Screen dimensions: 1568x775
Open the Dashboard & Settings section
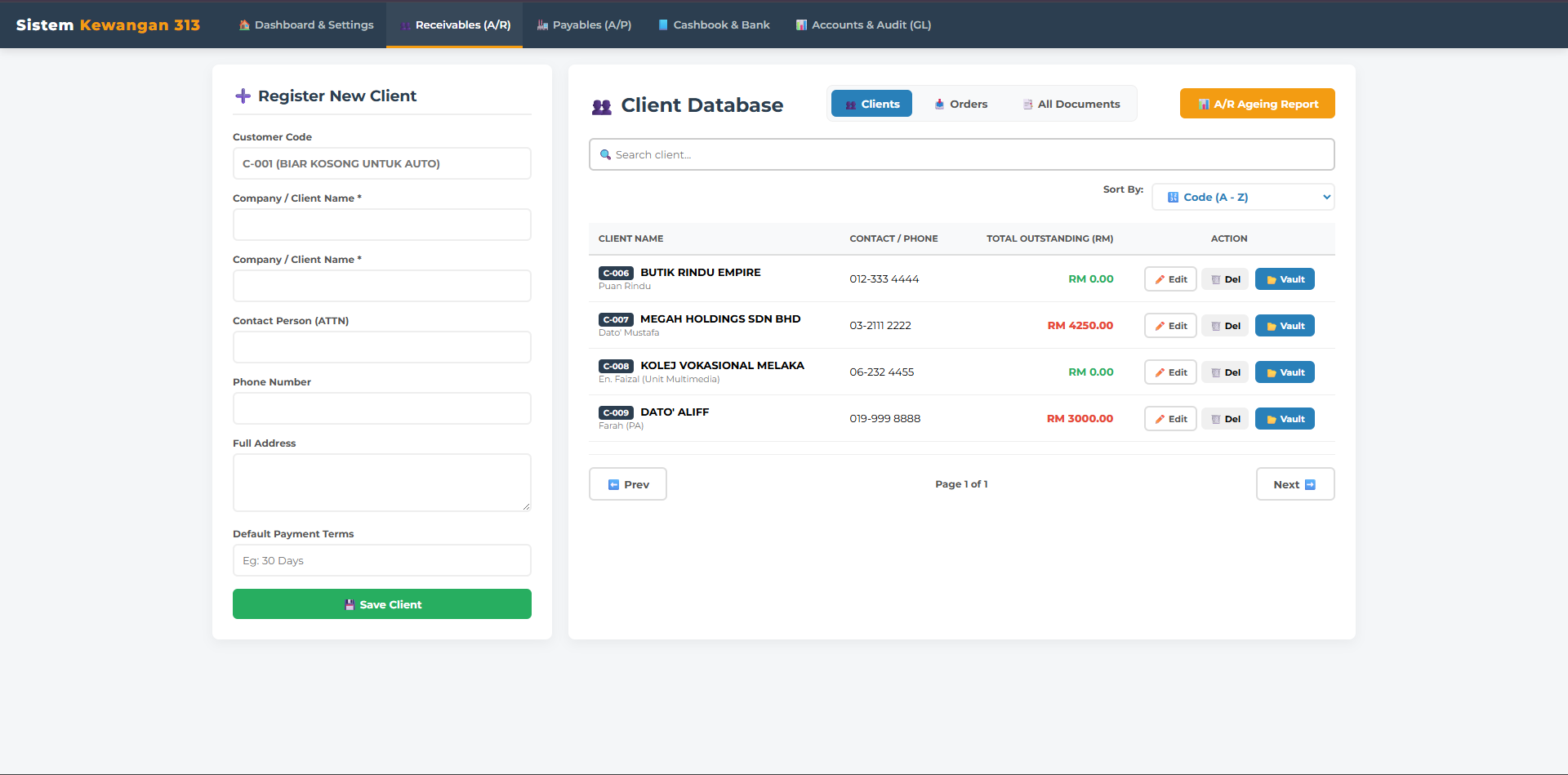click(x=306, y=24)
